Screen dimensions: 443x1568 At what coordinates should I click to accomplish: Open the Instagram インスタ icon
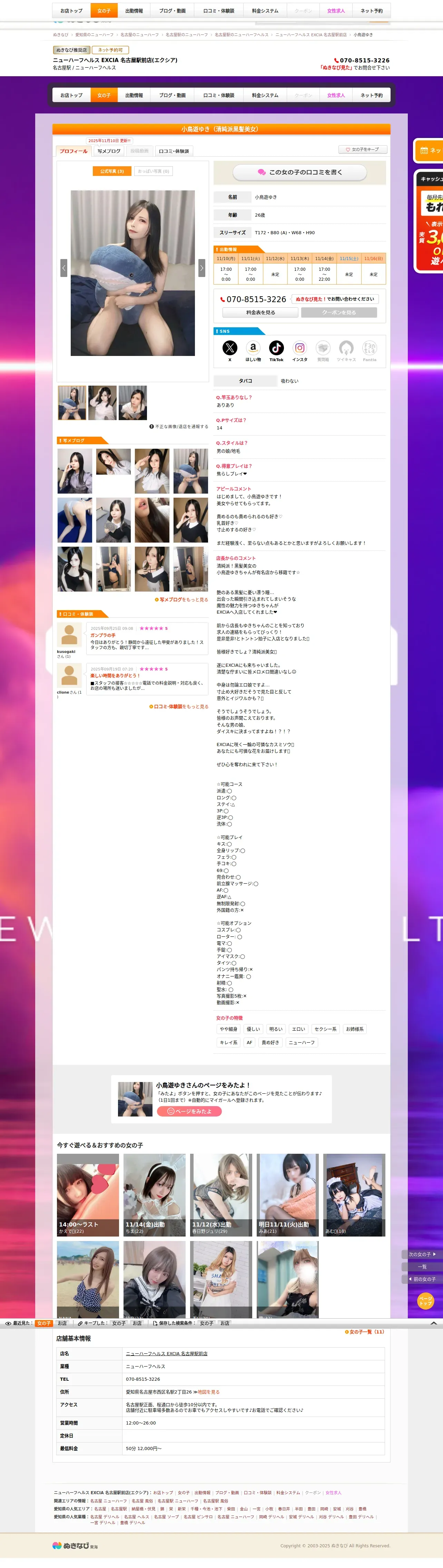(x=300, y=348)
